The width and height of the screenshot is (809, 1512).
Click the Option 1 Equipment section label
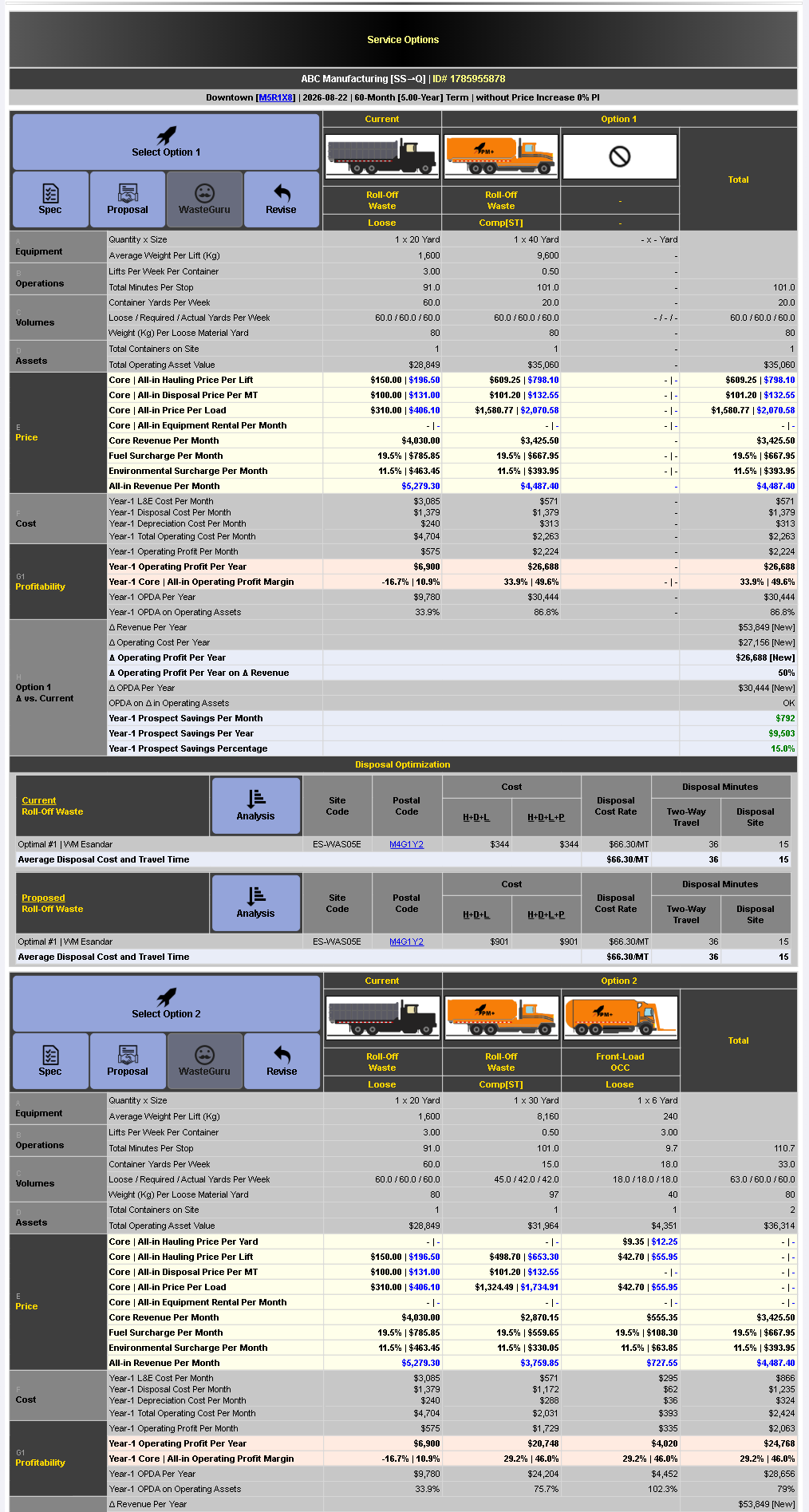(x=38, y=251)
